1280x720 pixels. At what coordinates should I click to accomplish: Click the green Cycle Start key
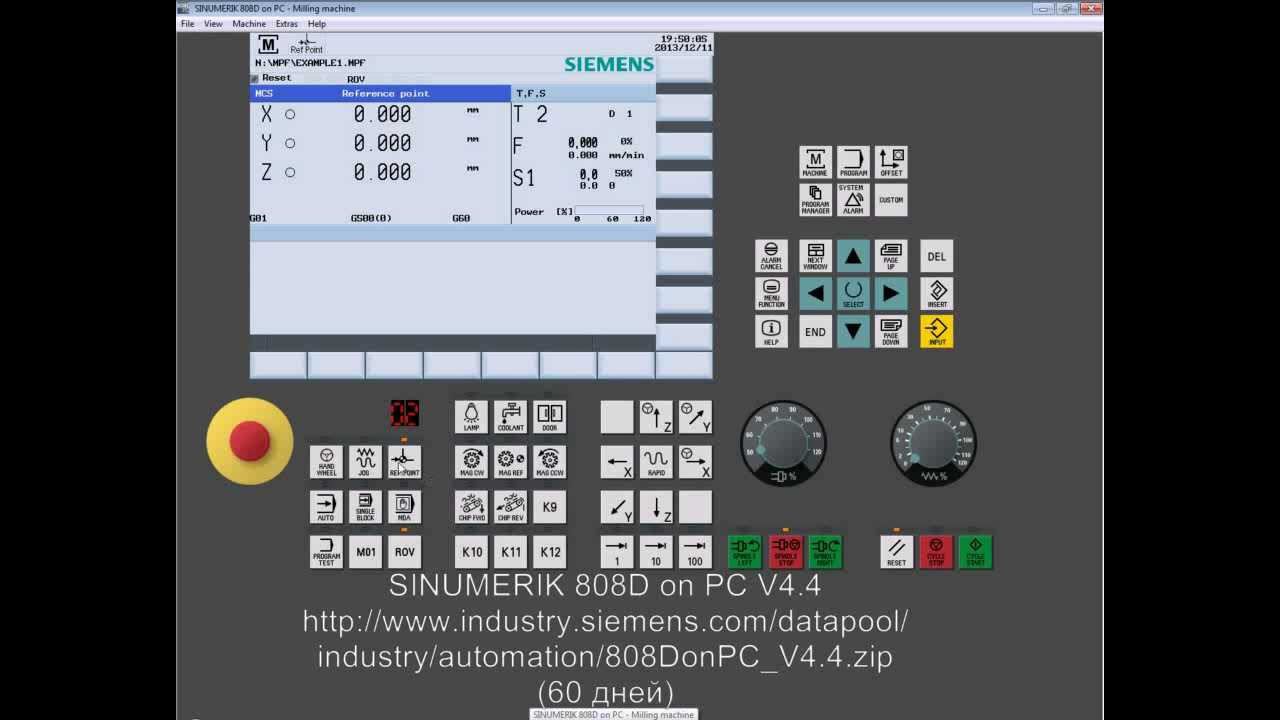tap(975, 552)
